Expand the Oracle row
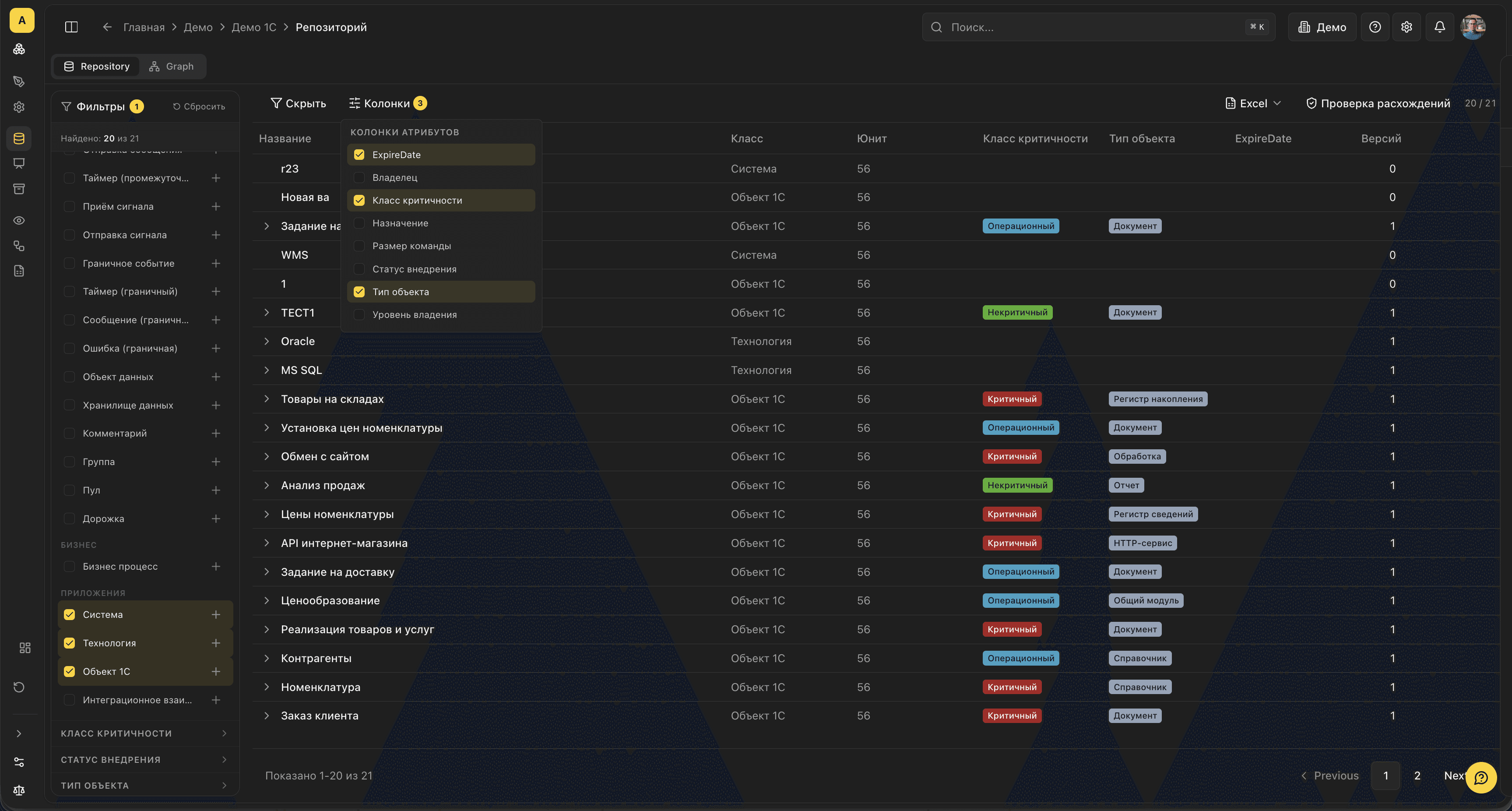 pyautogui.click(x=267, y=341)
